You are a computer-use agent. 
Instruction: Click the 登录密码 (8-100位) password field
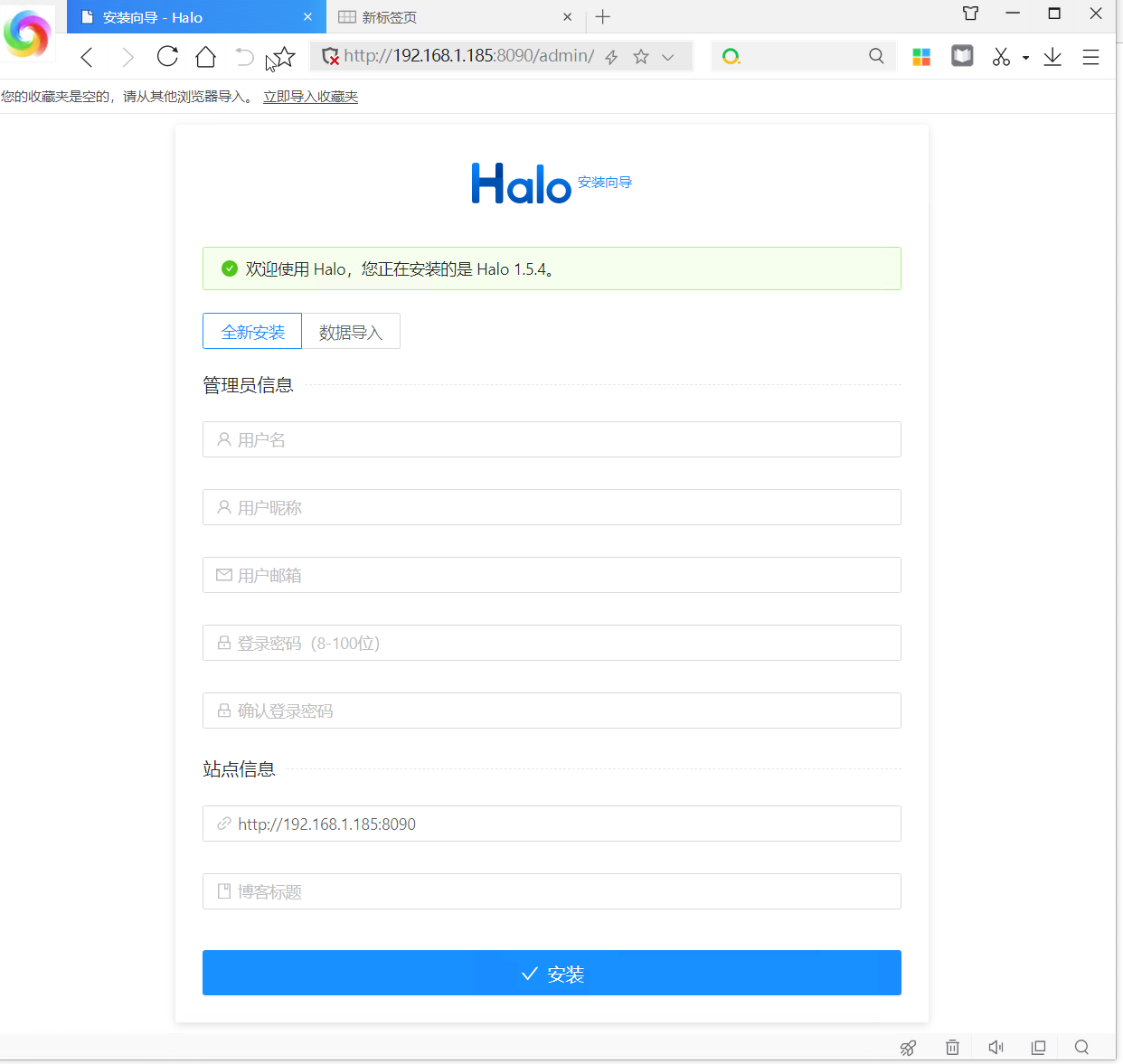pos(552,643)
